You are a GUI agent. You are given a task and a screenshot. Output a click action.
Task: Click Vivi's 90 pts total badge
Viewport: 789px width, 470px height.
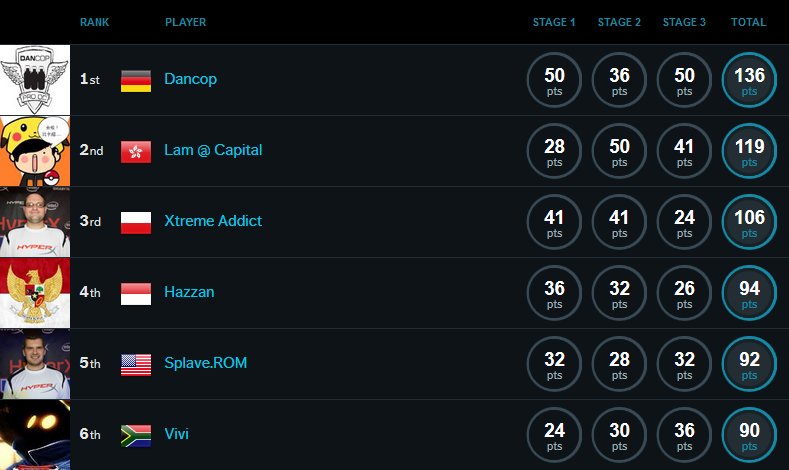(749, 435)
